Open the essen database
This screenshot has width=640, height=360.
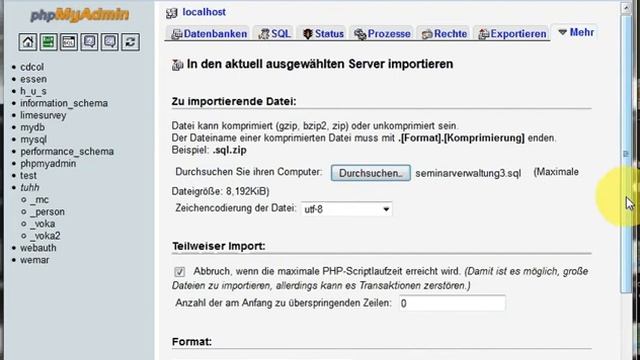pos(33,79)
